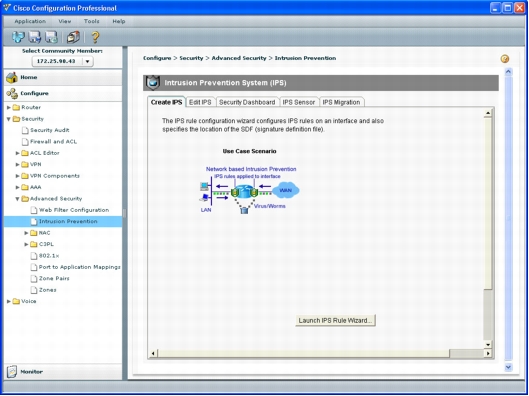The width and height of the screenshot is (529, 396).
Task: Click the Router folder icon
Action: point(16,108)
